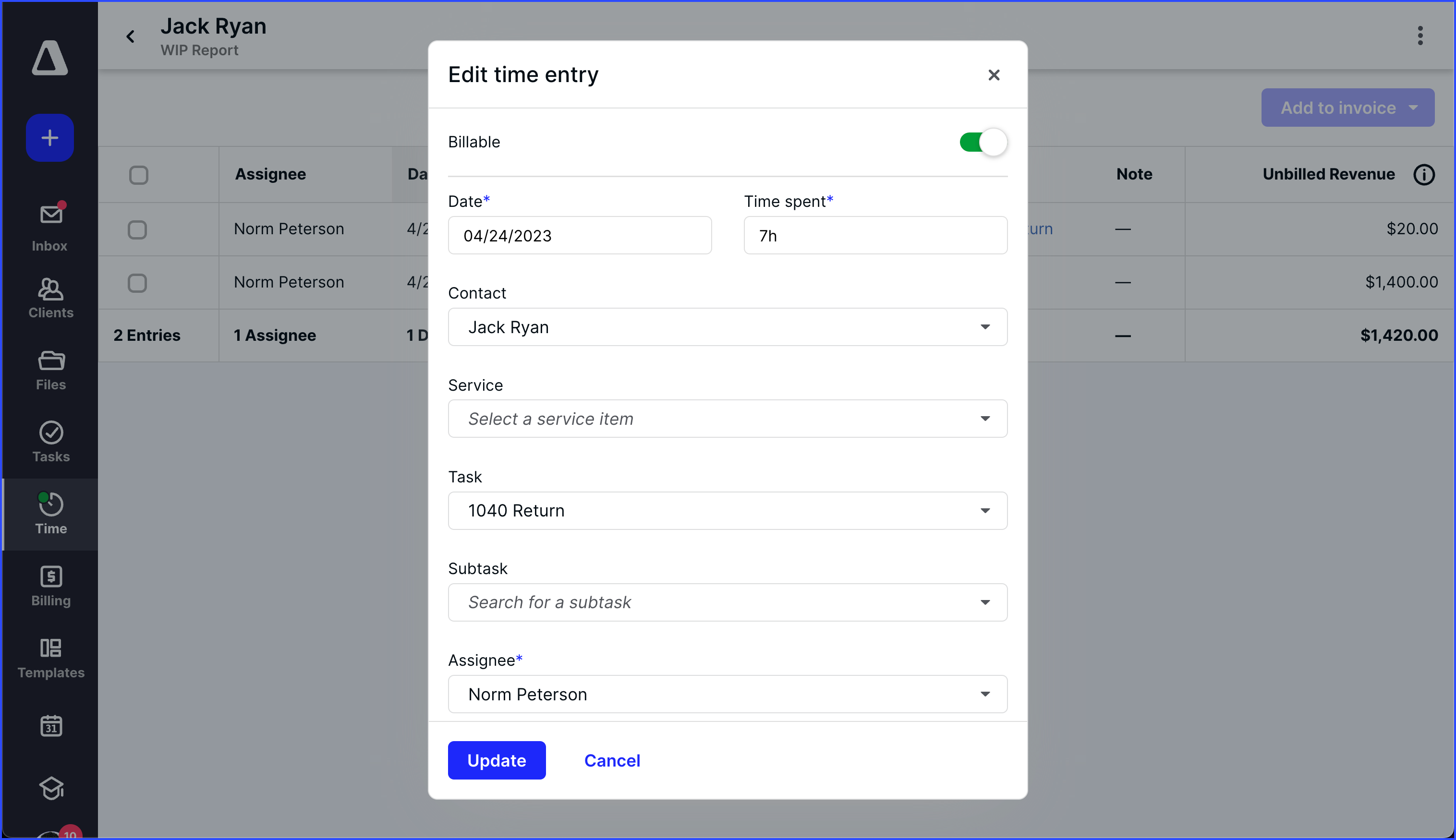Screen dimensions: 1456x840
Task: Click the Update button
Action: [496, 760]
